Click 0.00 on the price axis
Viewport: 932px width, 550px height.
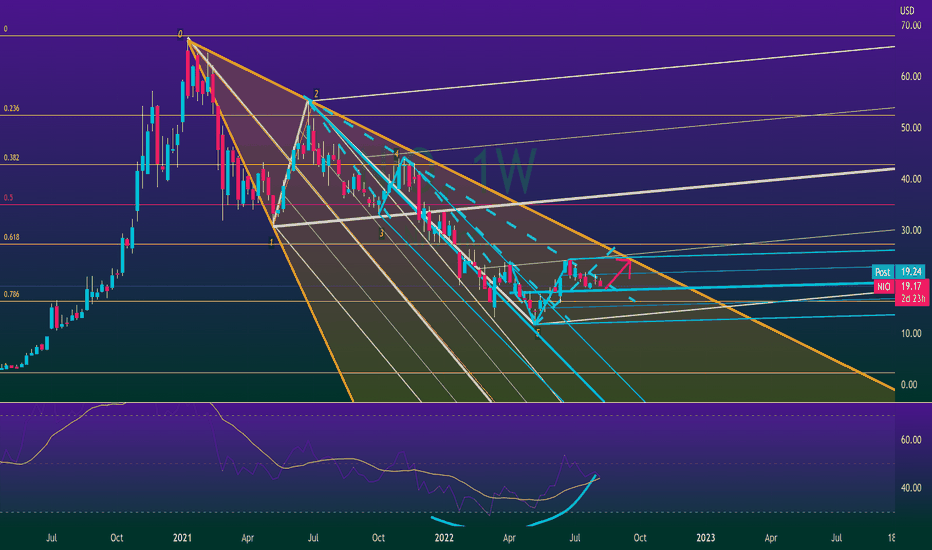pos(909,385)
